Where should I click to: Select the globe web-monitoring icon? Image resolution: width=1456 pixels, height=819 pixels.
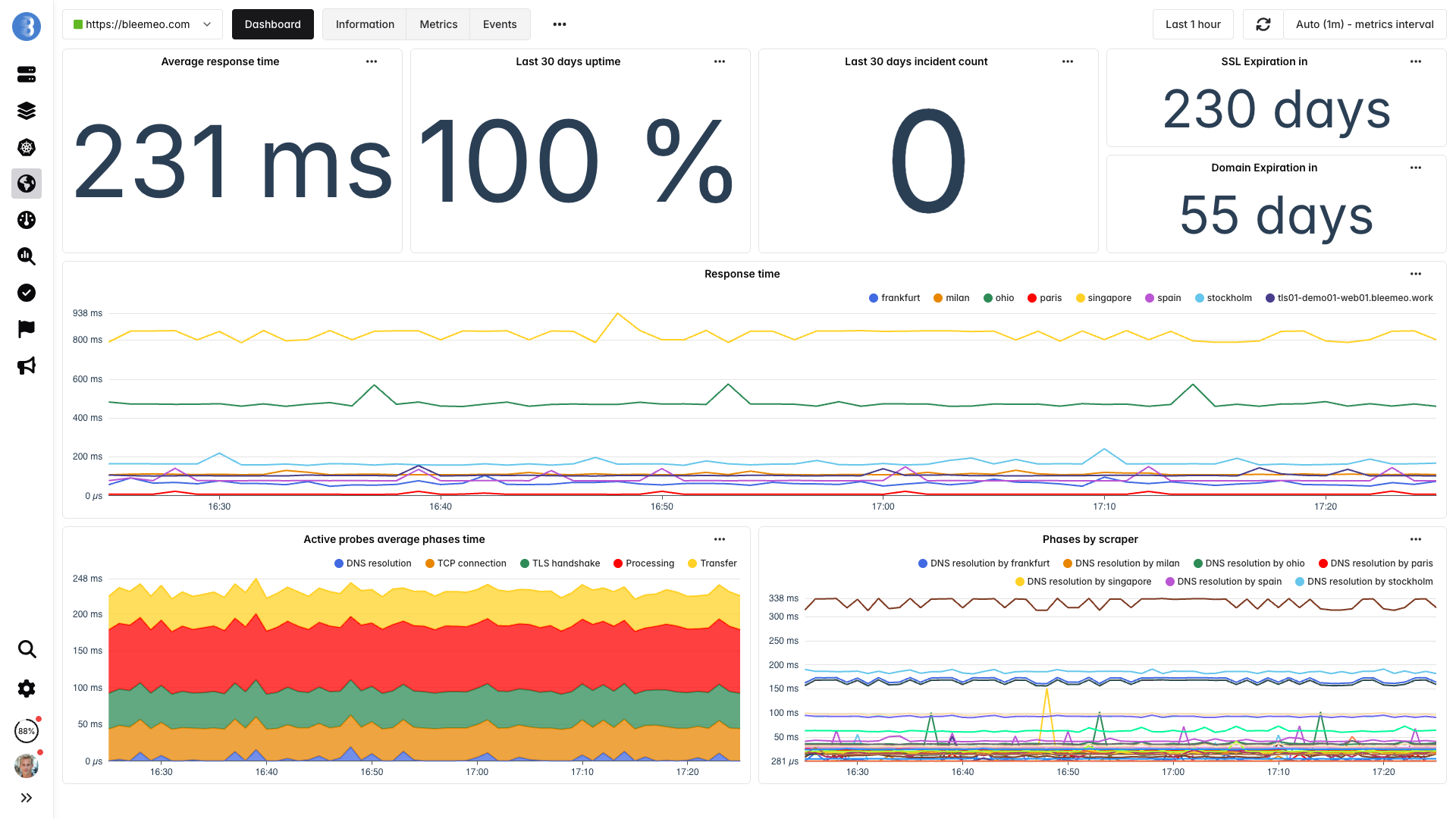[26, 184]
